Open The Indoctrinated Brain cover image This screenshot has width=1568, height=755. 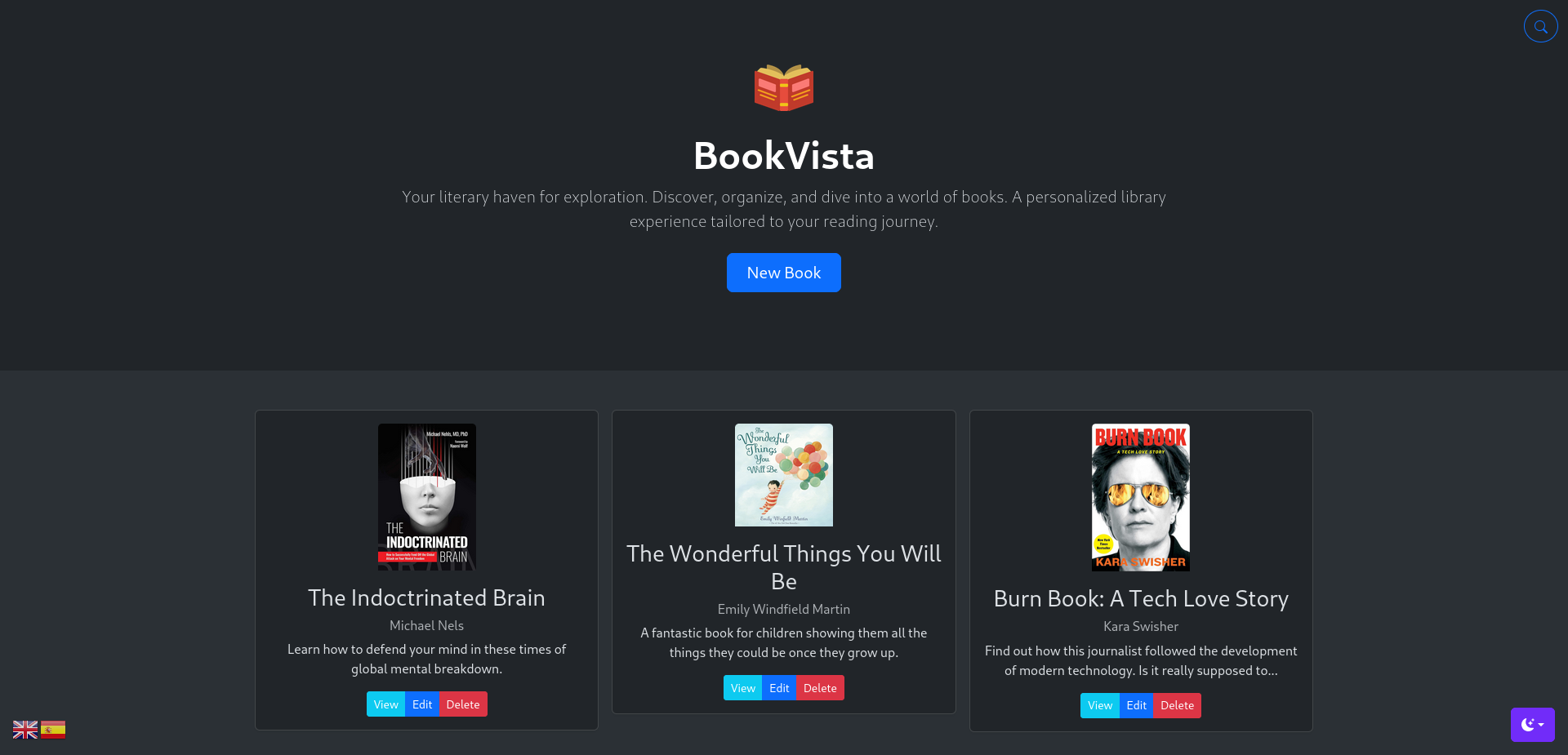coord(426,496)
